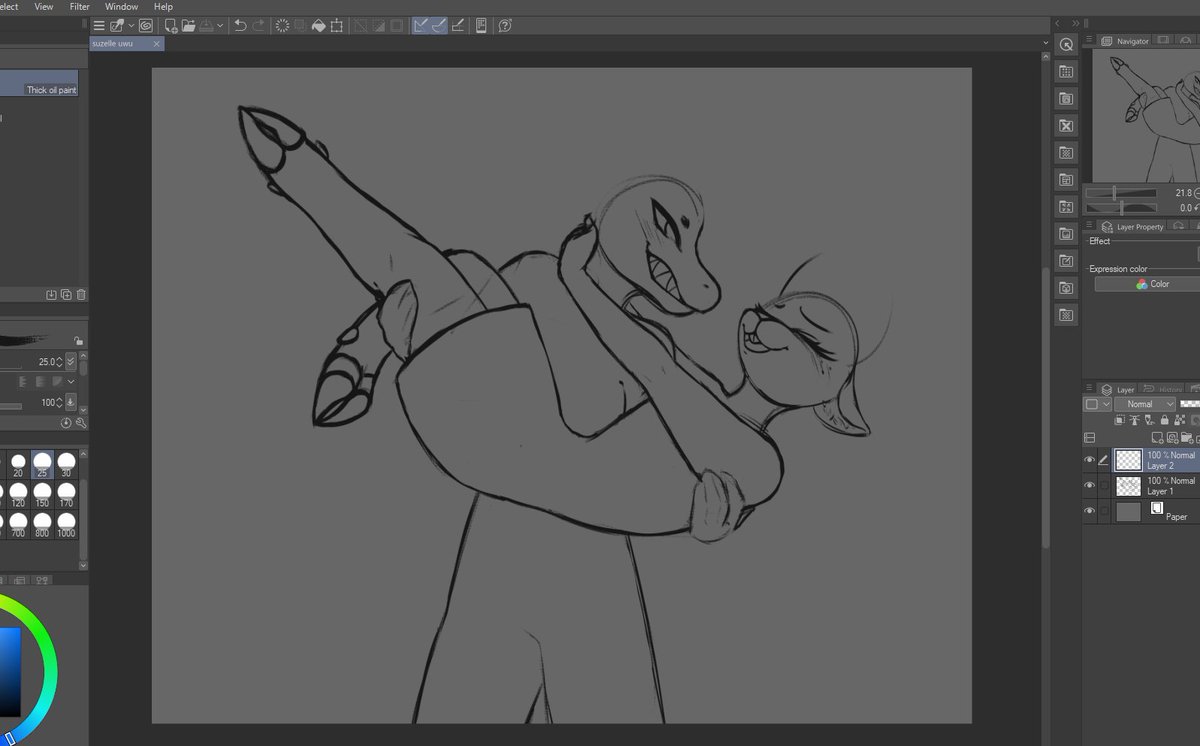The height and width of the screenshot is (746, 1200).
Task: Adjust the opacity 100 stepper arrows
Action: pyautogui.click(x=59, y=402)
